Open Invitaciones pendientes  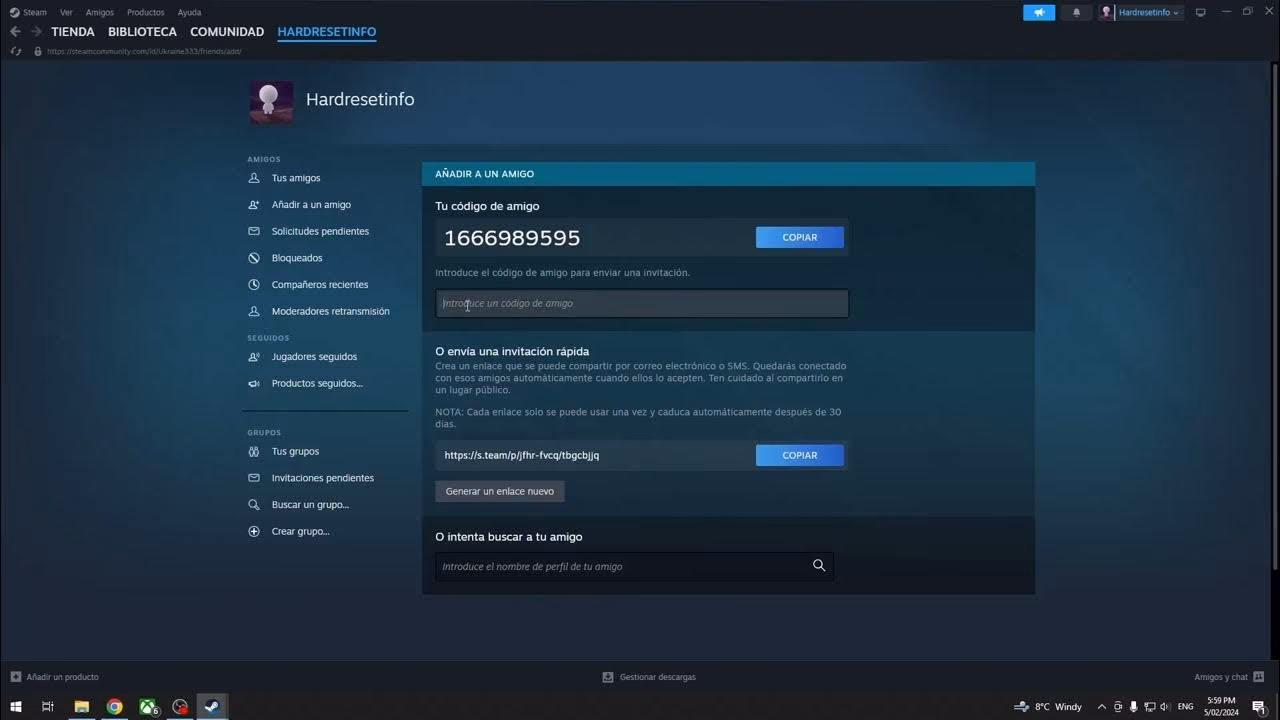pyautogui.click(x=322, y=478)
